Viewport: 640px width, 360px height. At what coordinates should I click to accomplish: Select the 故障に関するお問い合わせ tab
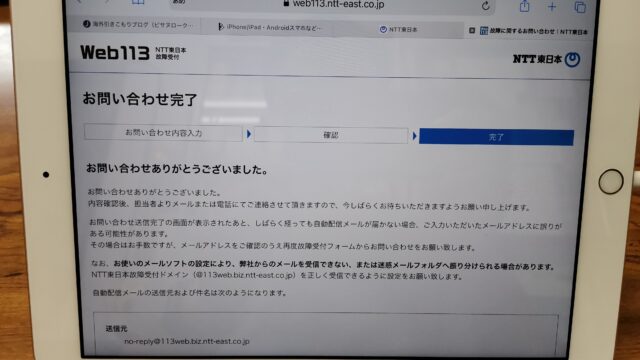[x=533, y=31]
